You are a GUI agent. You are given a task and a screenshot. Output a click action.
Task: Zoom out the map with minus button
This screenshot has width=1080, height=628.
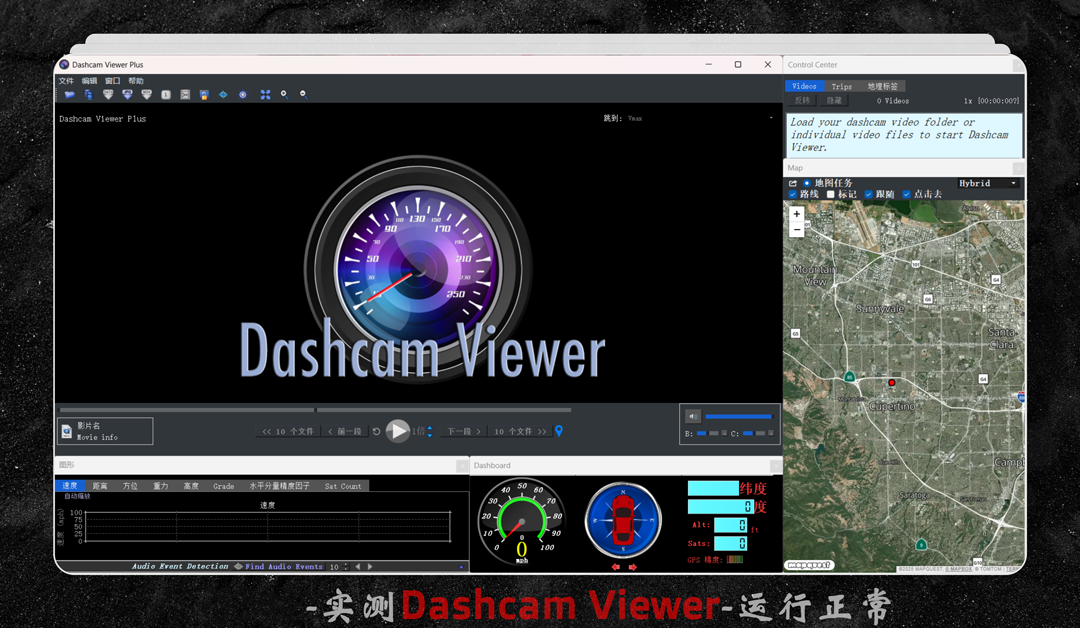tap(797, 229)
